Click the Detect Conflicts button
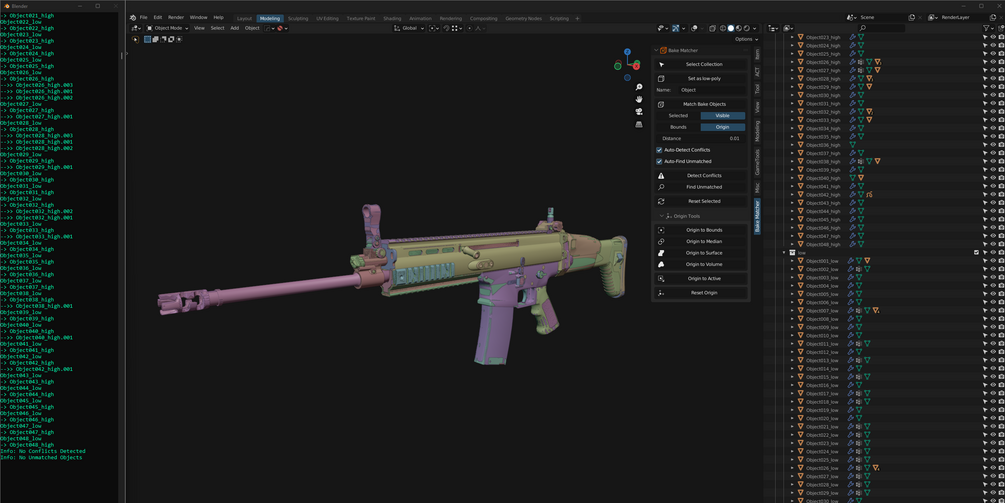Image resolution: width=1005 pixels, height=503 pixels. click(701, 176)
